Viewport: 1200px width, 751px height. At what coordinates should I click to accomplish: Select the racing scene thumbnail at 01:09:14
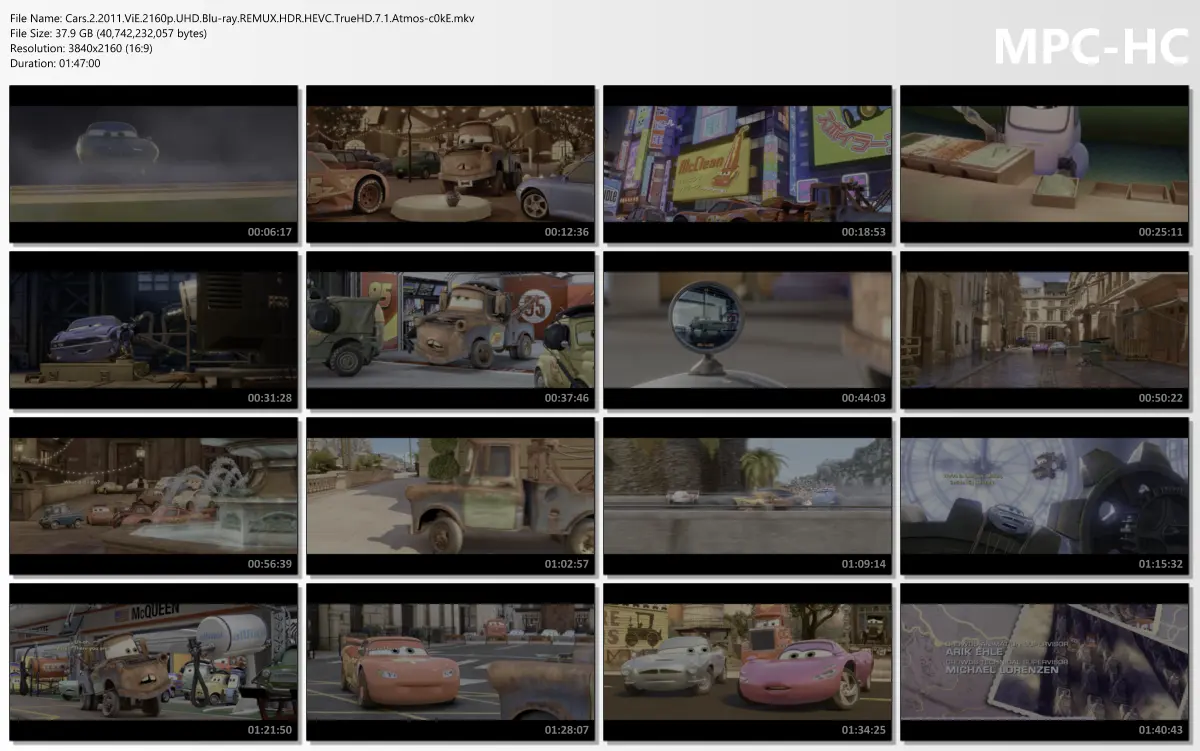[747, 497]
